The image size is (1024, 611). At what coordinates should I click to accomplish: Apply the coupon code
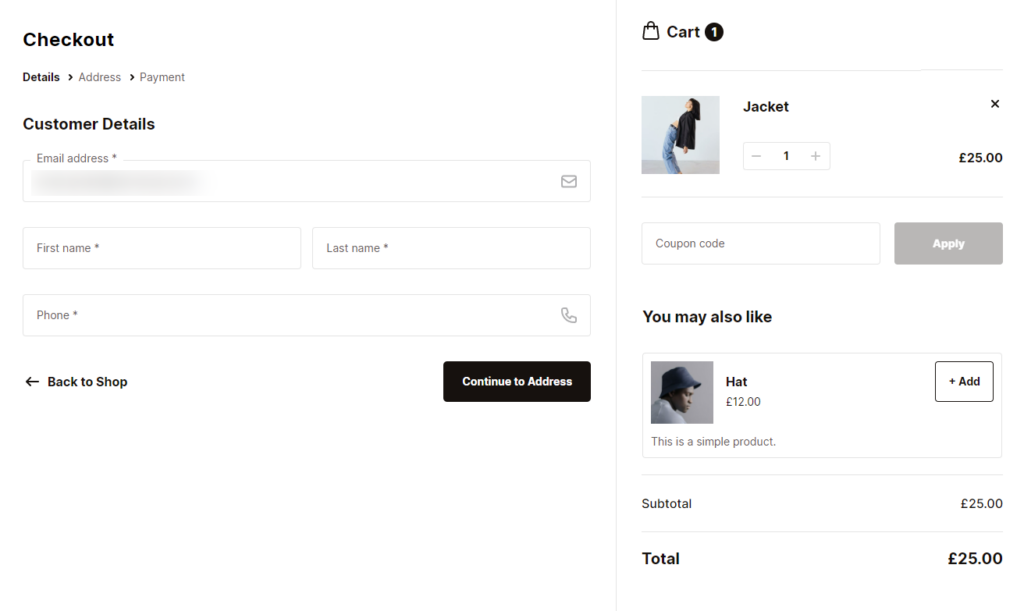tap(948, 244)
